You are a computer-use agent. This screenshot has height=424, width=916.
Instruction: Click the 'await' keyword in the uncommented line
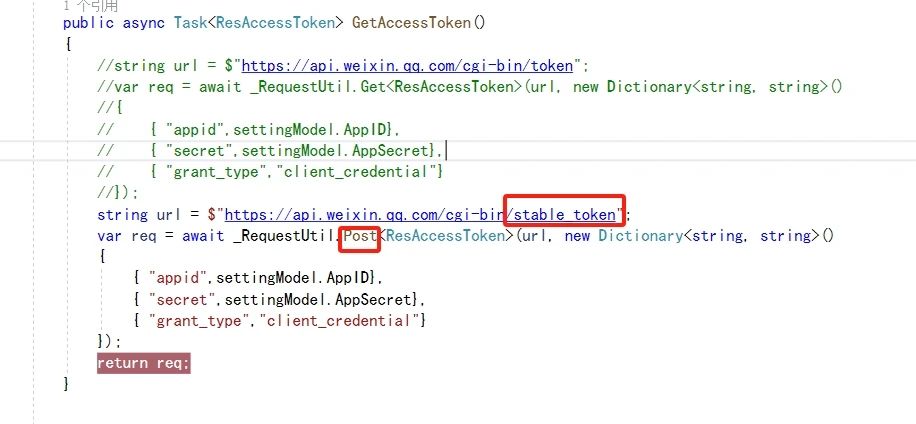coord(203,236)
